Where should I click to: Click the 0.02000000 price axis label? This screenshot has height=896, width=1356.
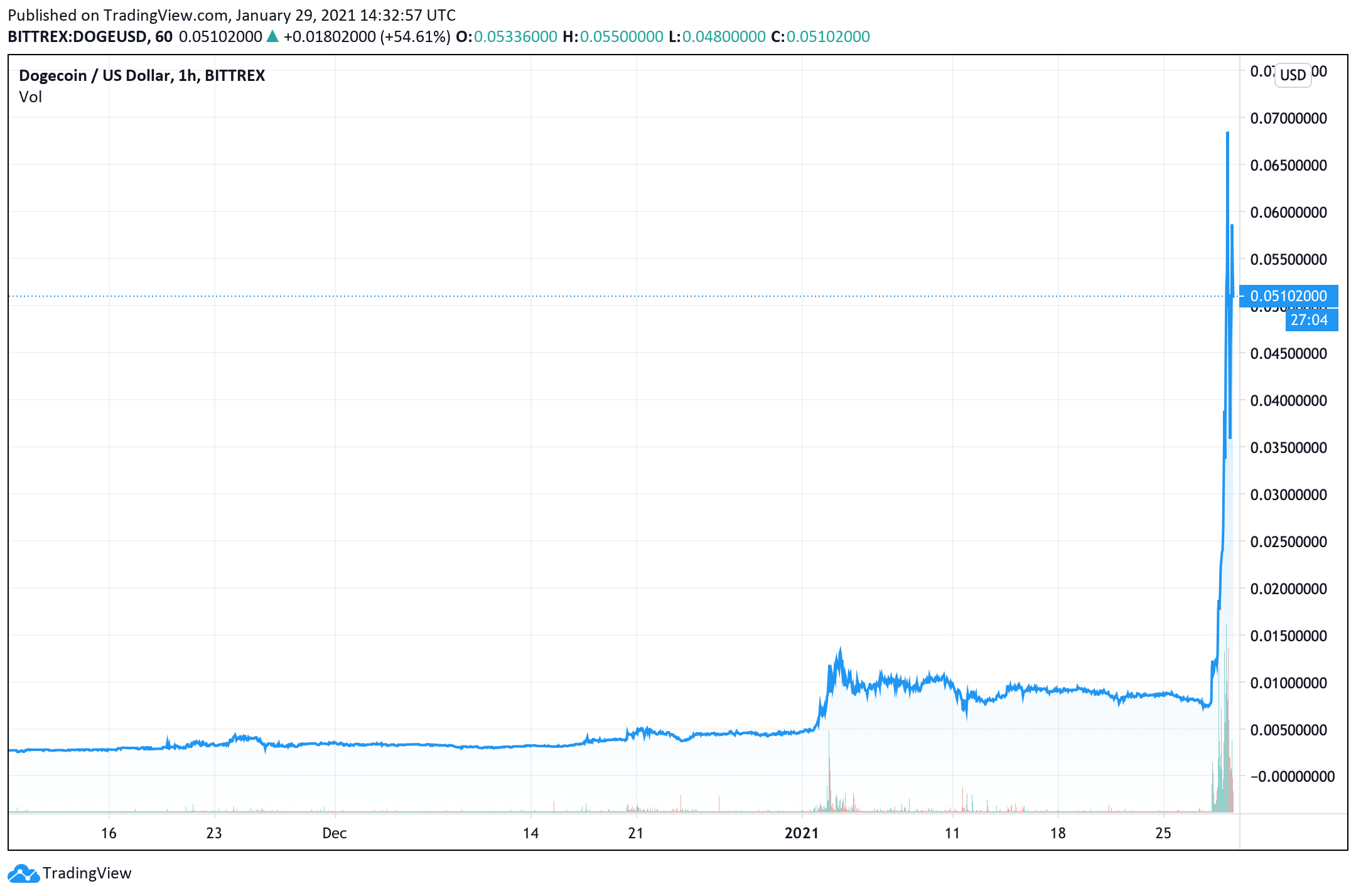(1289, 589)
